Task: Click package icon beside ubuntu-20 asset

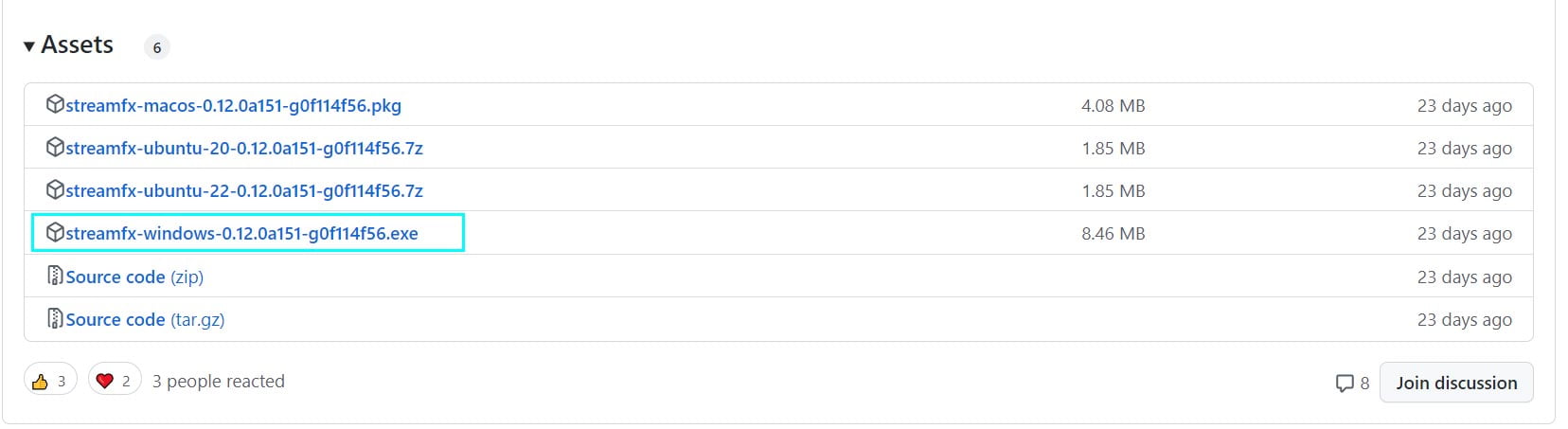Action: [55, 148]
